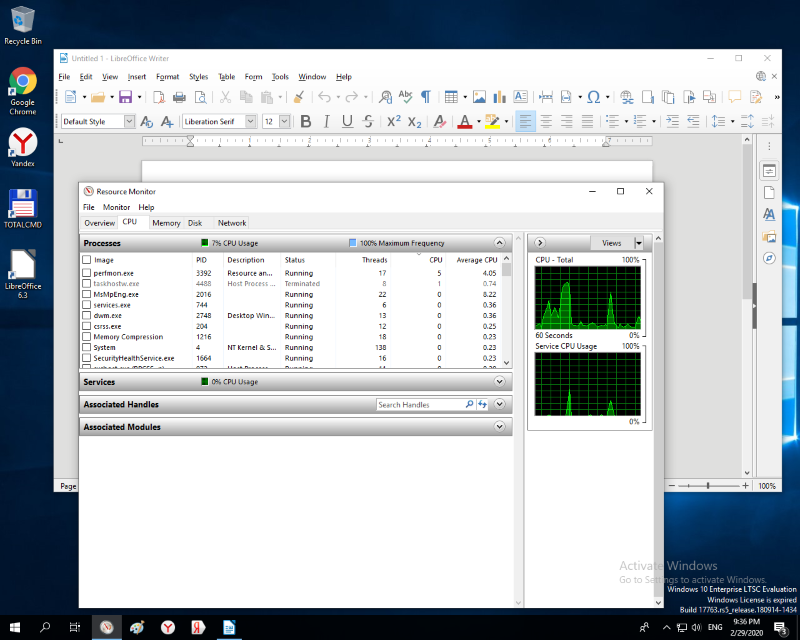Tick the select-all Image header checkbox

click(x=87, y=260)
